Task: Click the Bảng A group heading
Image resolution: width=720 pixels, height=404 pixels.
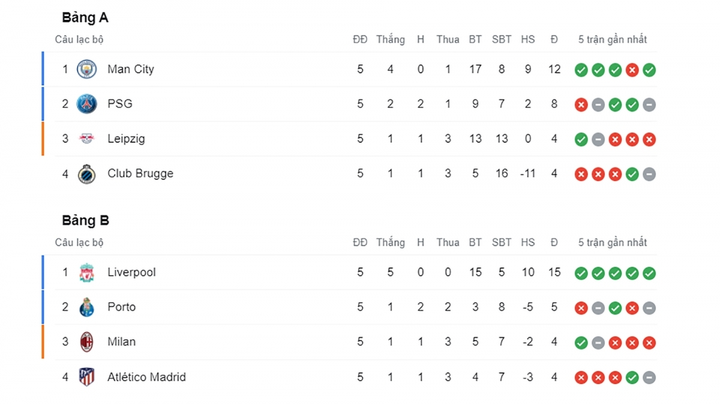Action: tap(85, 17)
